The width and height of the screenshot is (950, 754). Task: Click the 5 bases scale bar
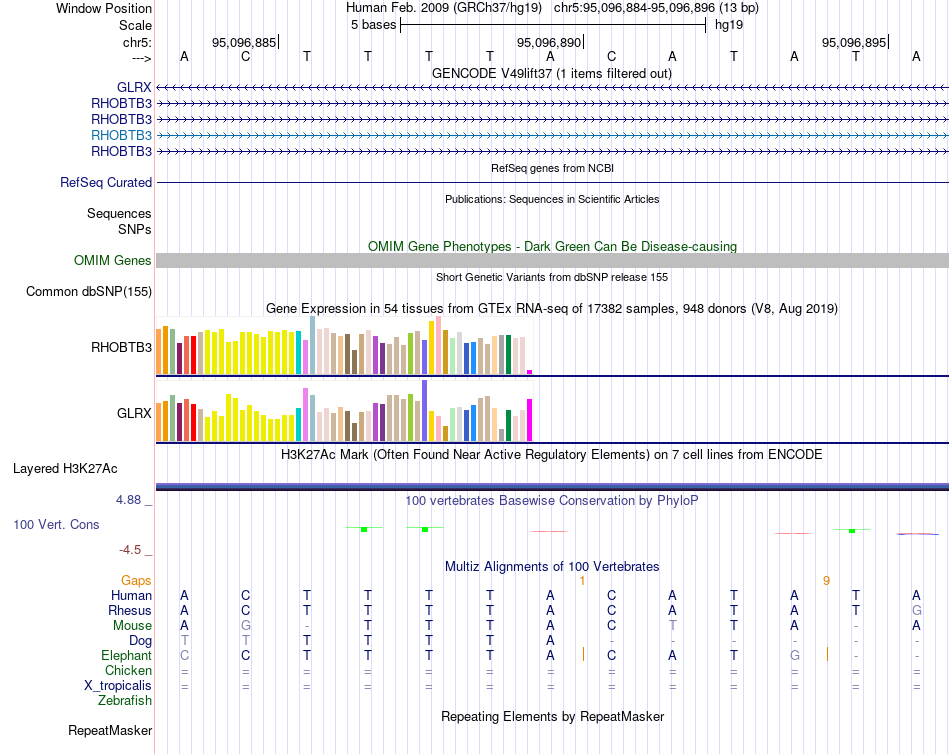pos(553,25)
